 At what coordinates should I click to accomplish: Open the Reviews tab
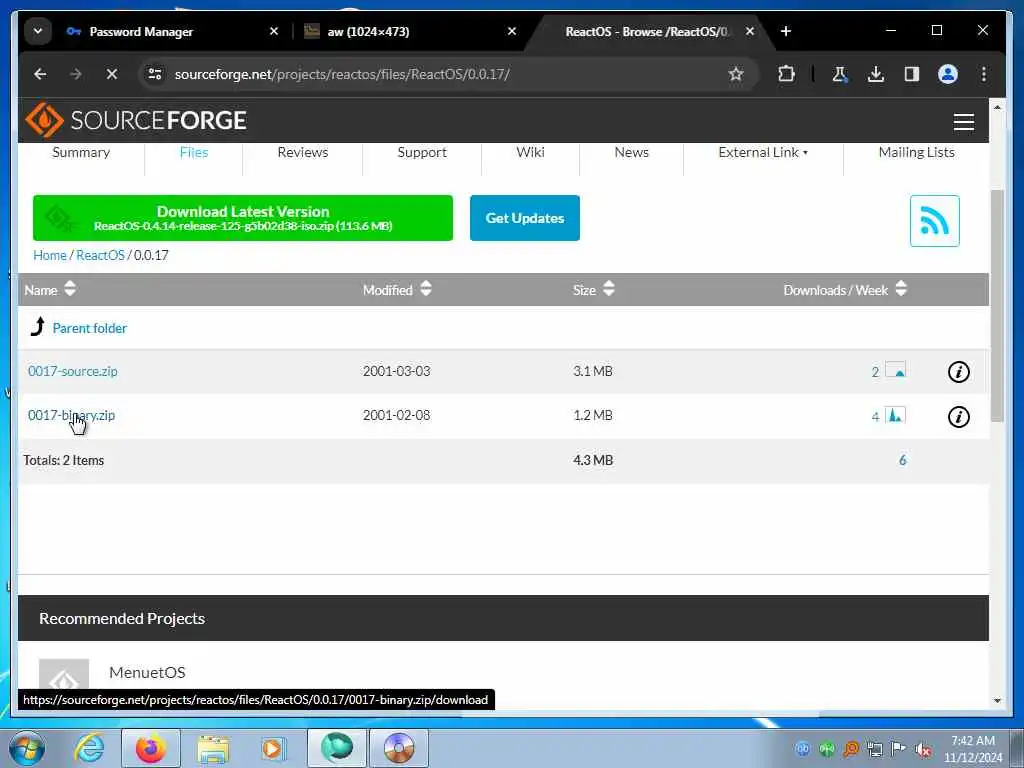point(302,152)
